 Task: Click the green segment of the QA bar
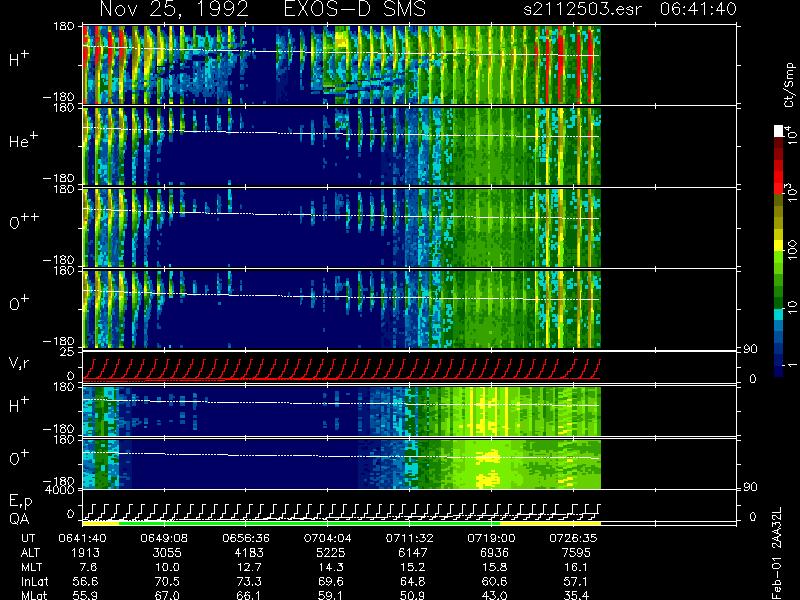click(x=309, y=523)
